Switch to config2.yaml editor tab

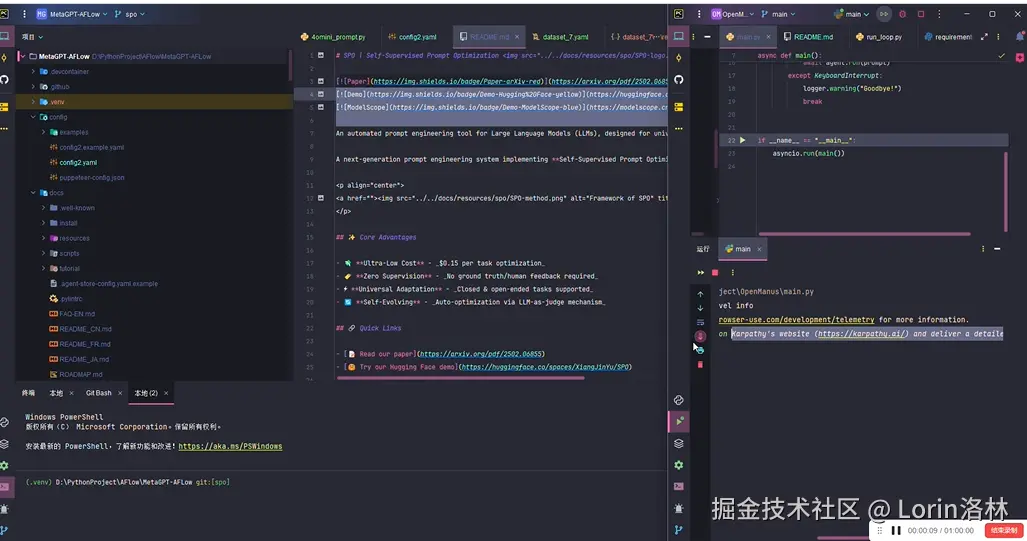[x=412, y=37]
